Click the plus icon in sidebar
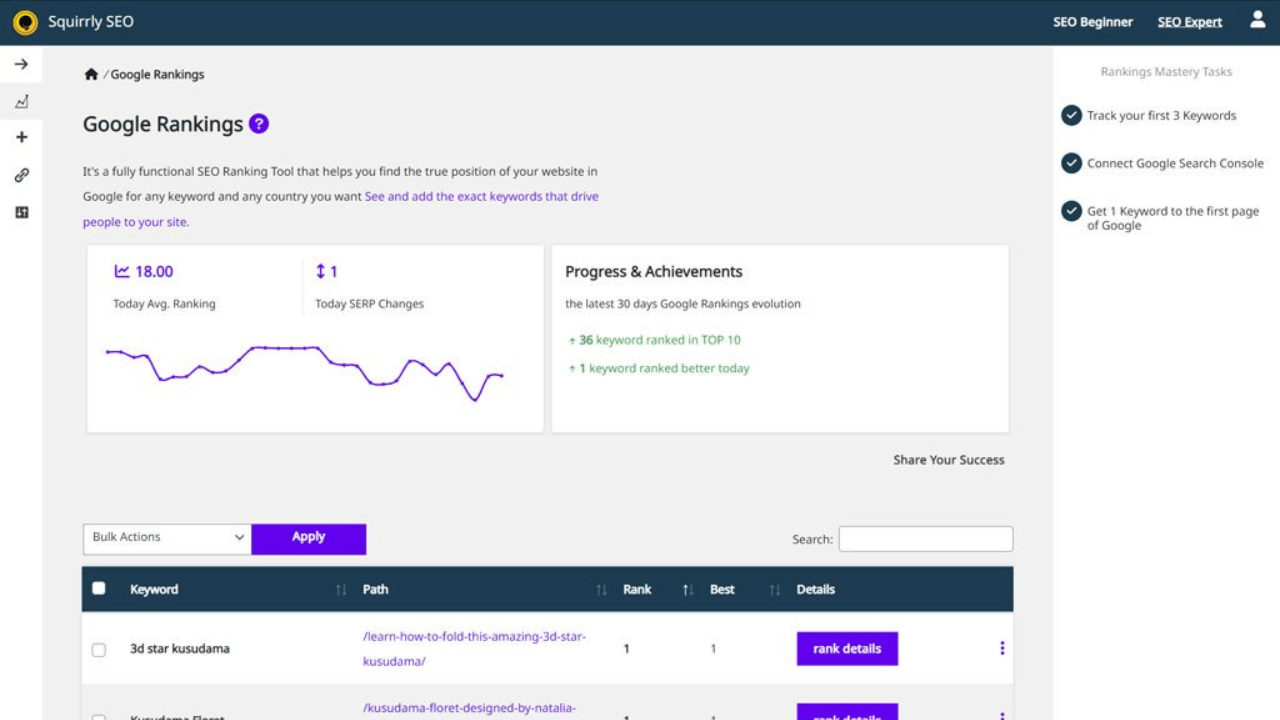 coord(21,137)
